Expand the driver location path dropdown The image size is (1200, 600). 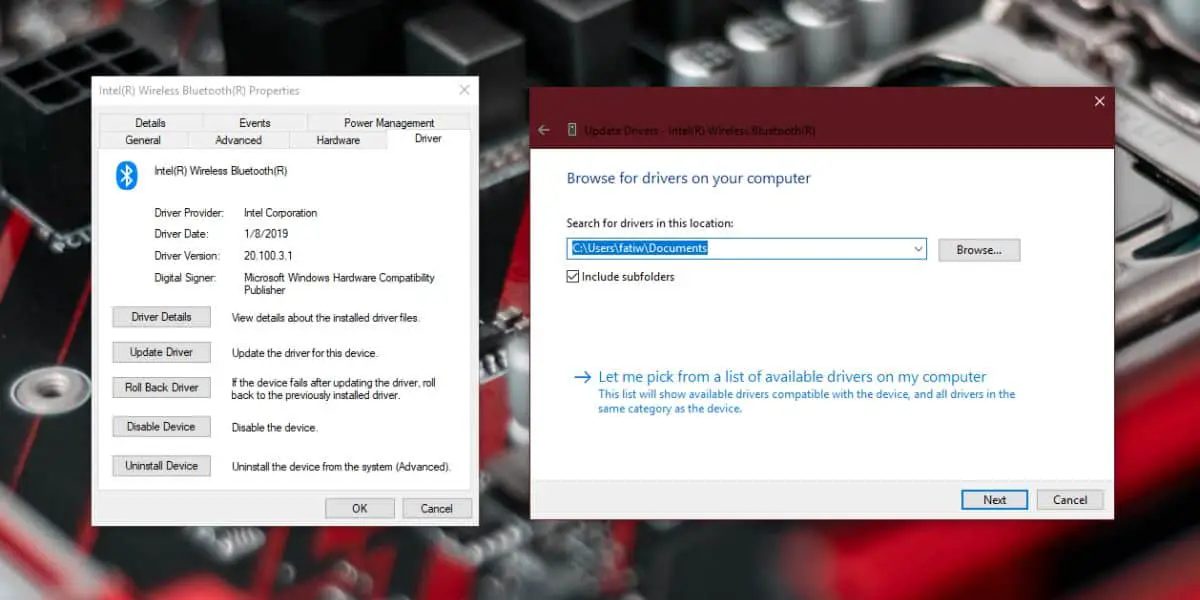click(x=918, y=249)
